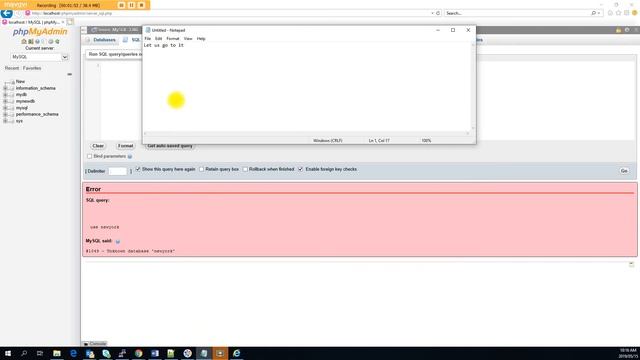This screenshot has height=360, width=640.
Task: Click the padlock icon in phpMyAdmin top bar
Action: [x=618, y=30]
